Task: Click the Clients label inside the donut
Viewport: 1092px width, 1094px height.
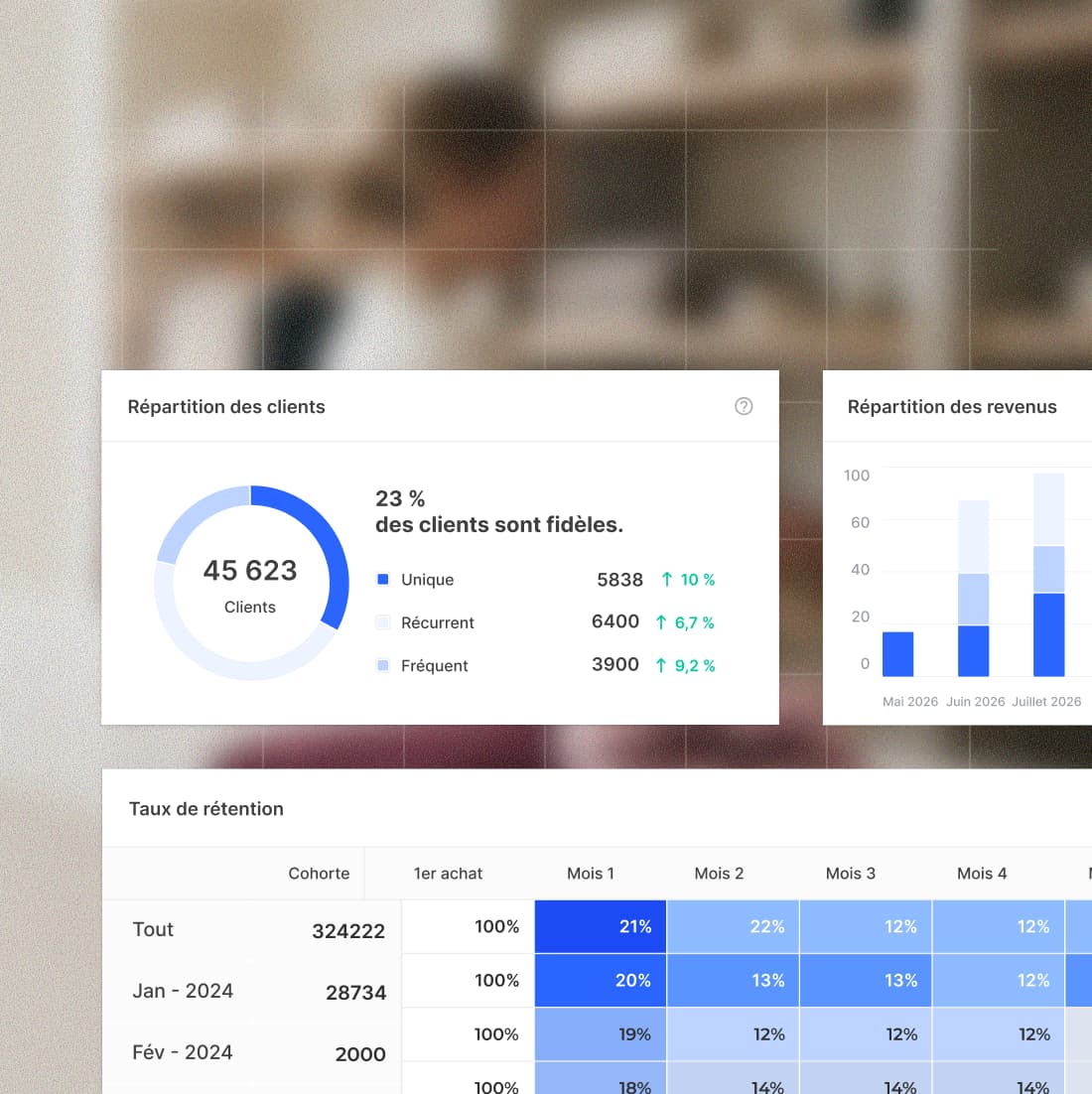Action: click(x=250, y=607)
